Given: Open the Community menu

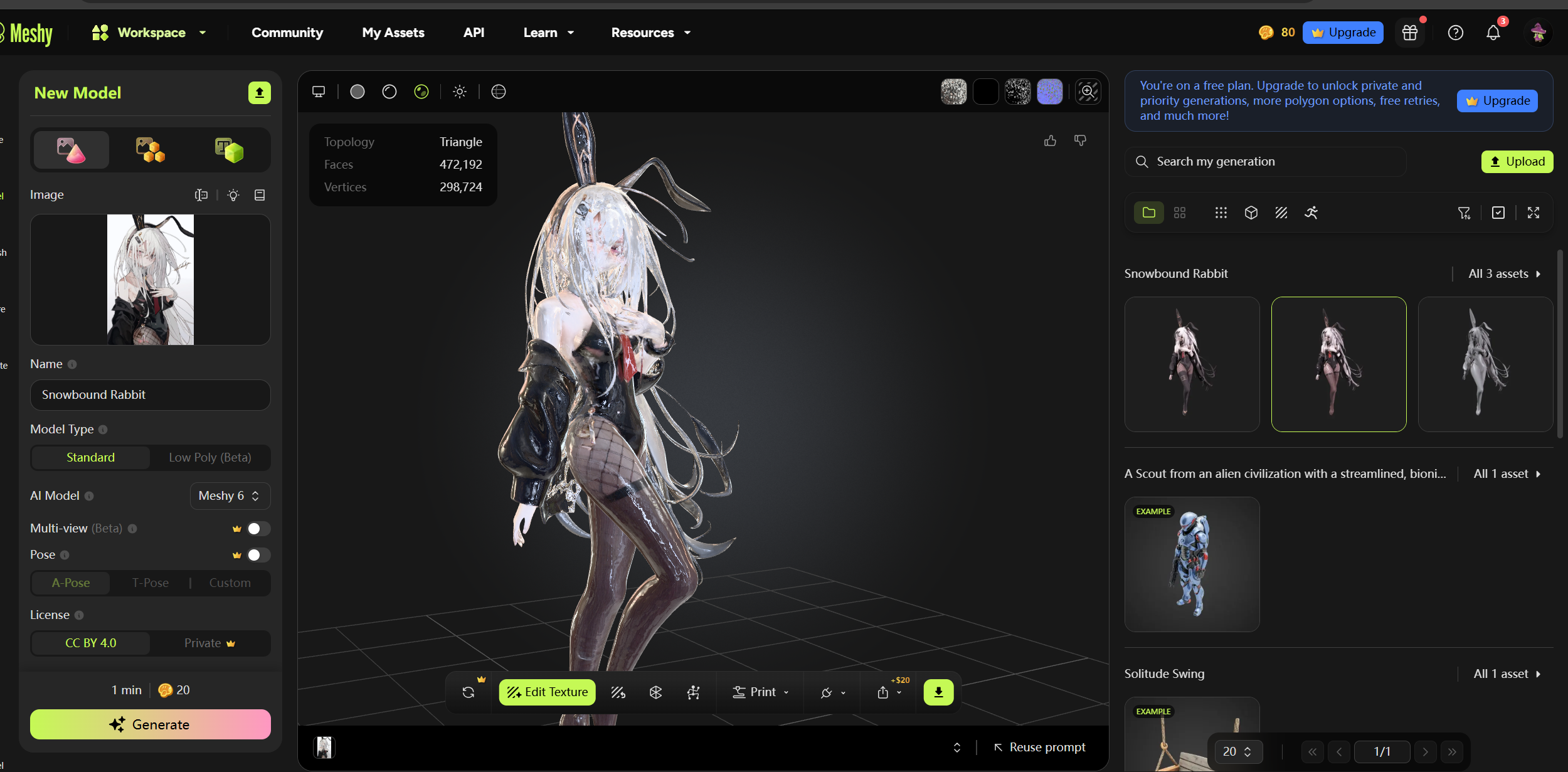Looking at the screenshot, I should coord(287,33).
